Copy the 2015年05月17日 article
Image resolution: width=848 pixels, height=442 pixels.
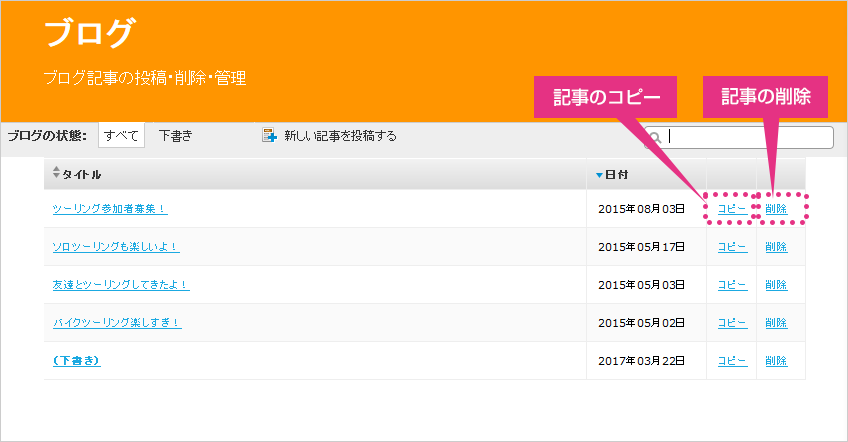coord(732,247)
